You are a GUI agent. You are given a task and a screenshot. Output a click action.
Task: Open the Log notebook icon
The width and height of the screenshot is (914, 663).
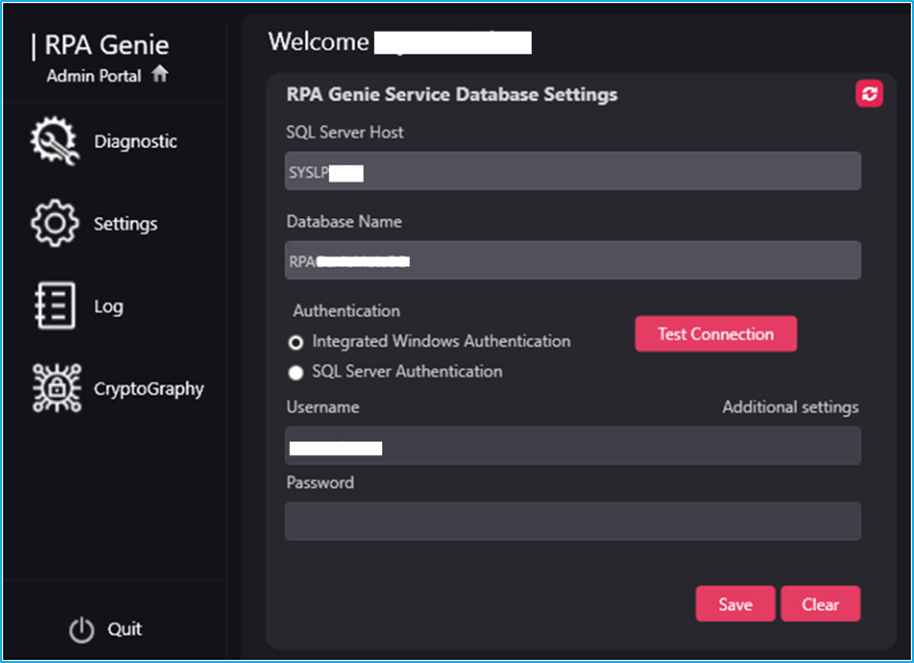(x=55, y=306)
